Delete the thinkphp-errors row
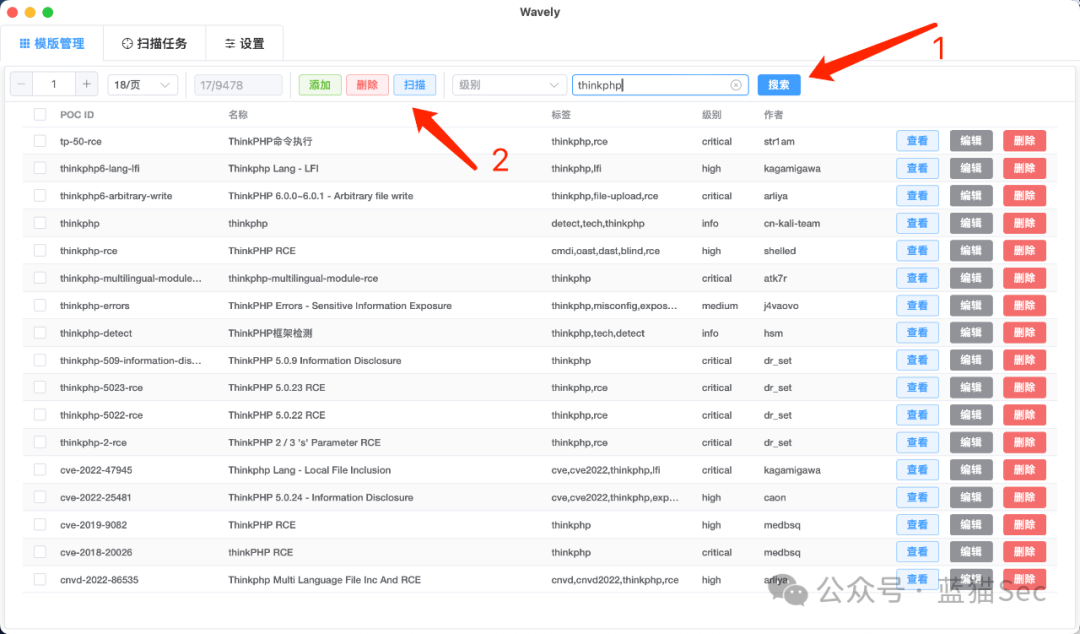This screenshot has width=1080, height=634. [x=1025, y=305]
